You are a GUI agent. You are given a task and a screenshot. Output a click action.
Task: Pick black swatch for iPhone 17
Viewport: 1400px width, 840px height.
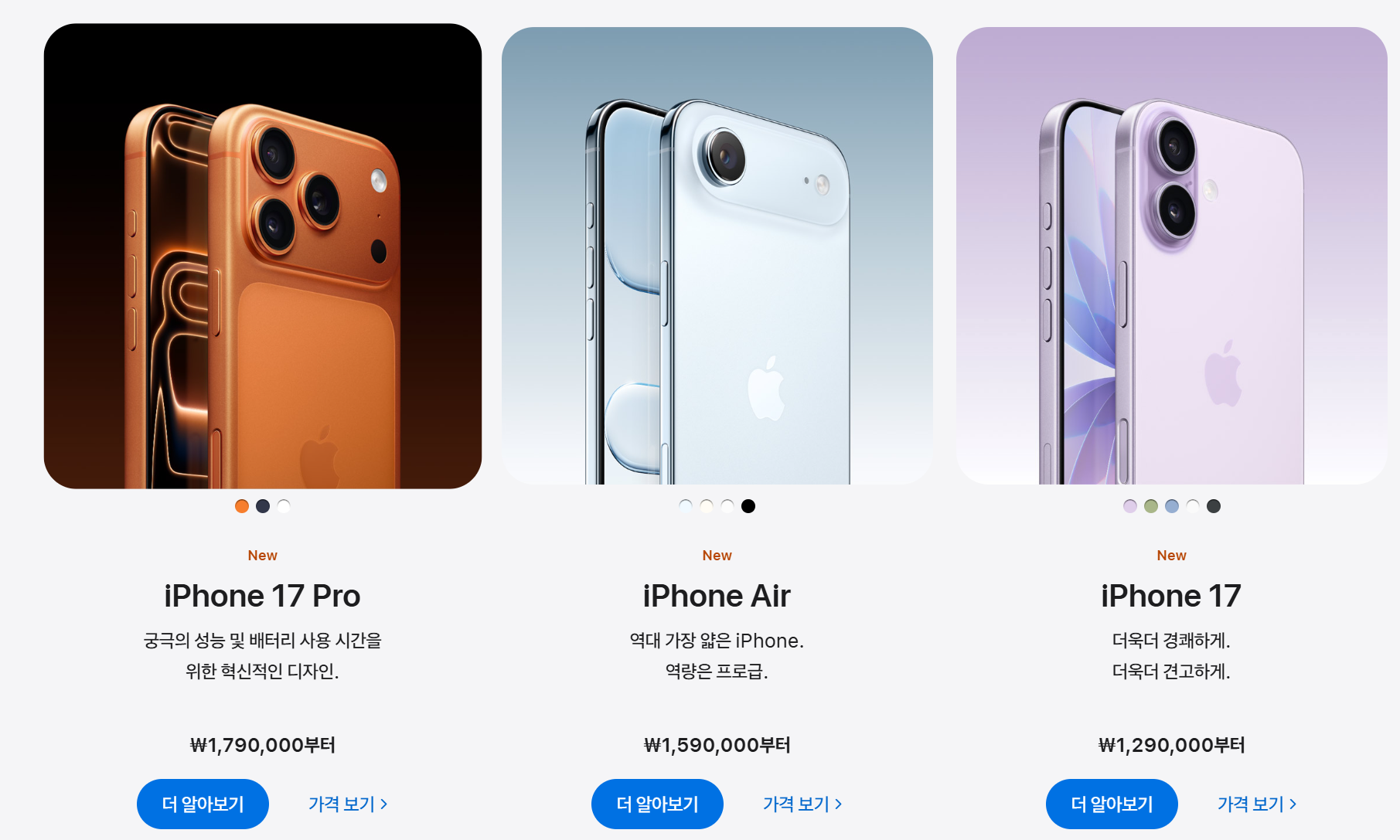[1214, 506]
